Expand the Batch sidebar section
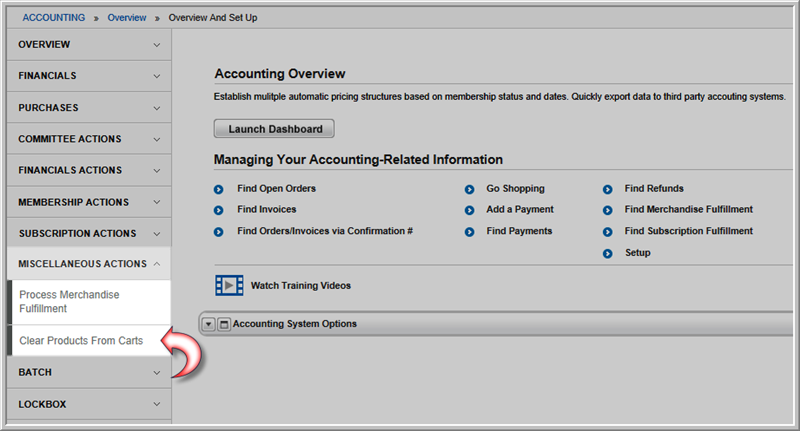 pyautogui.click(x=89, y=372)
